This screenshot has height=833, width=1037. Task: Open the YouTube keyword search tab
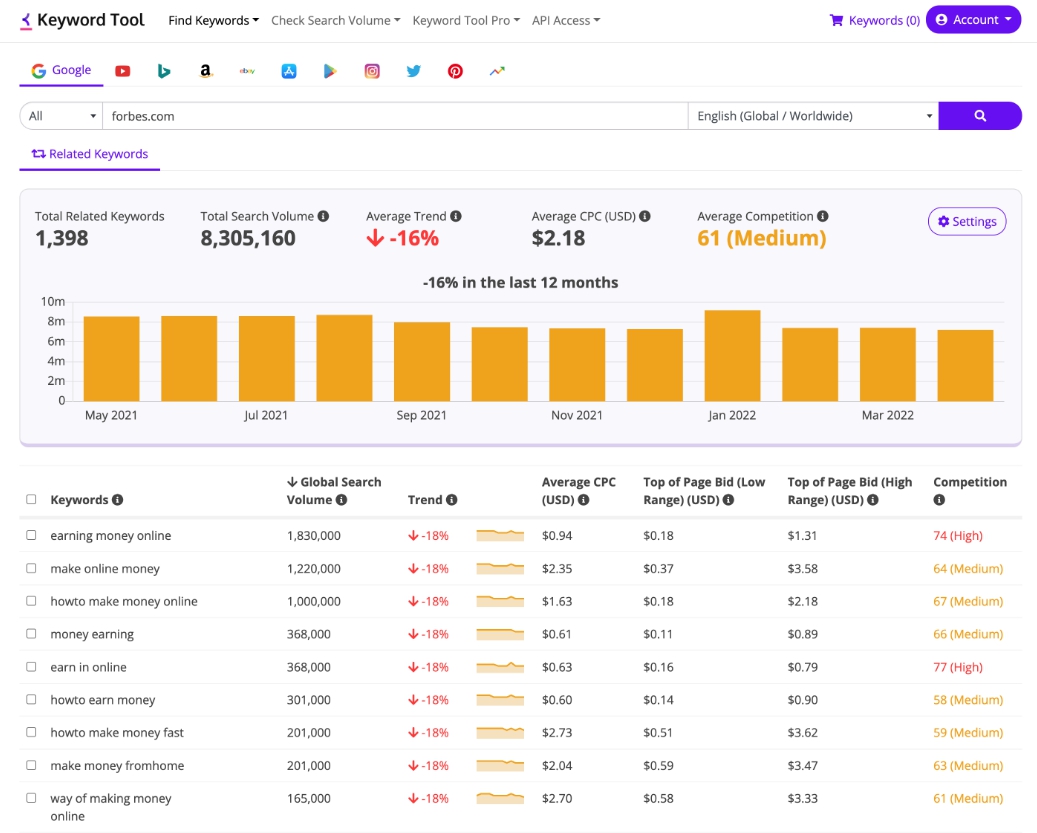tap(122, 71)
